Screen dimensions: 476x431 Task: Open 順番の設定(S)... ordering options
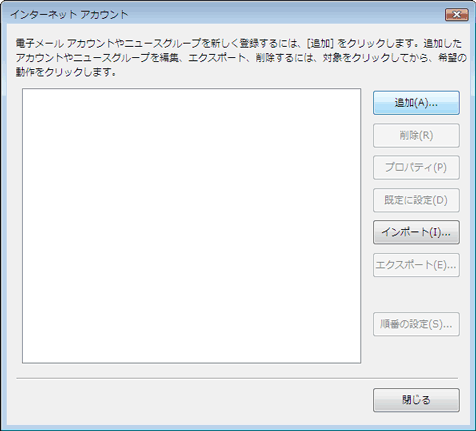[x=416, y=324]
